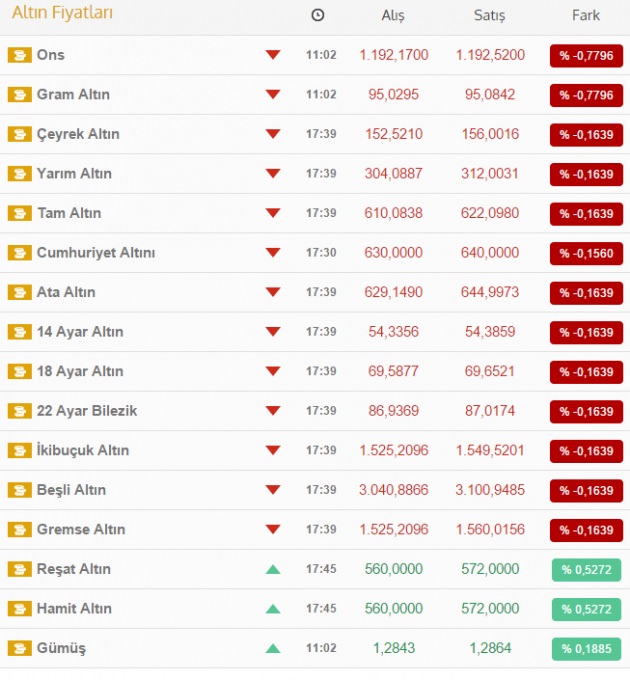Click the gold icon next to Gram Altın

(19, 95)
